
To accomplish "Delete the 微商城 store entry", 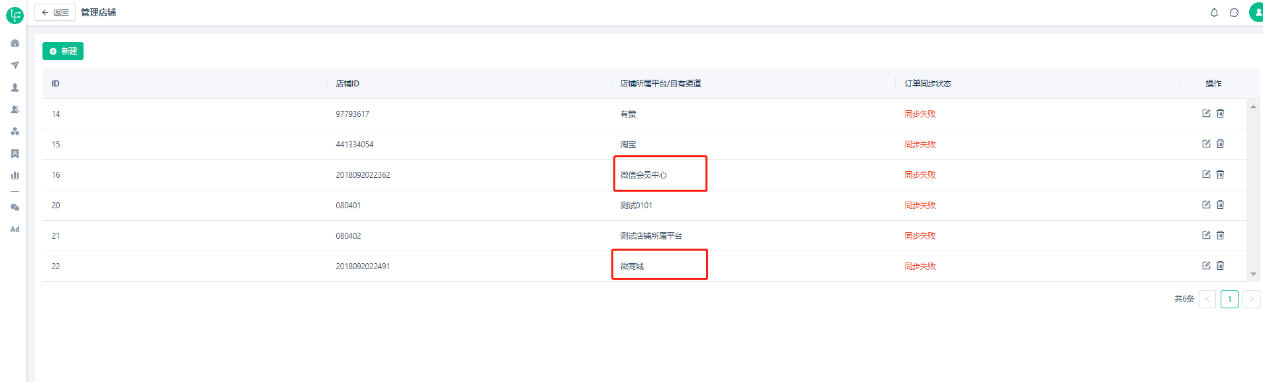I will click(x=1220, y=265).
